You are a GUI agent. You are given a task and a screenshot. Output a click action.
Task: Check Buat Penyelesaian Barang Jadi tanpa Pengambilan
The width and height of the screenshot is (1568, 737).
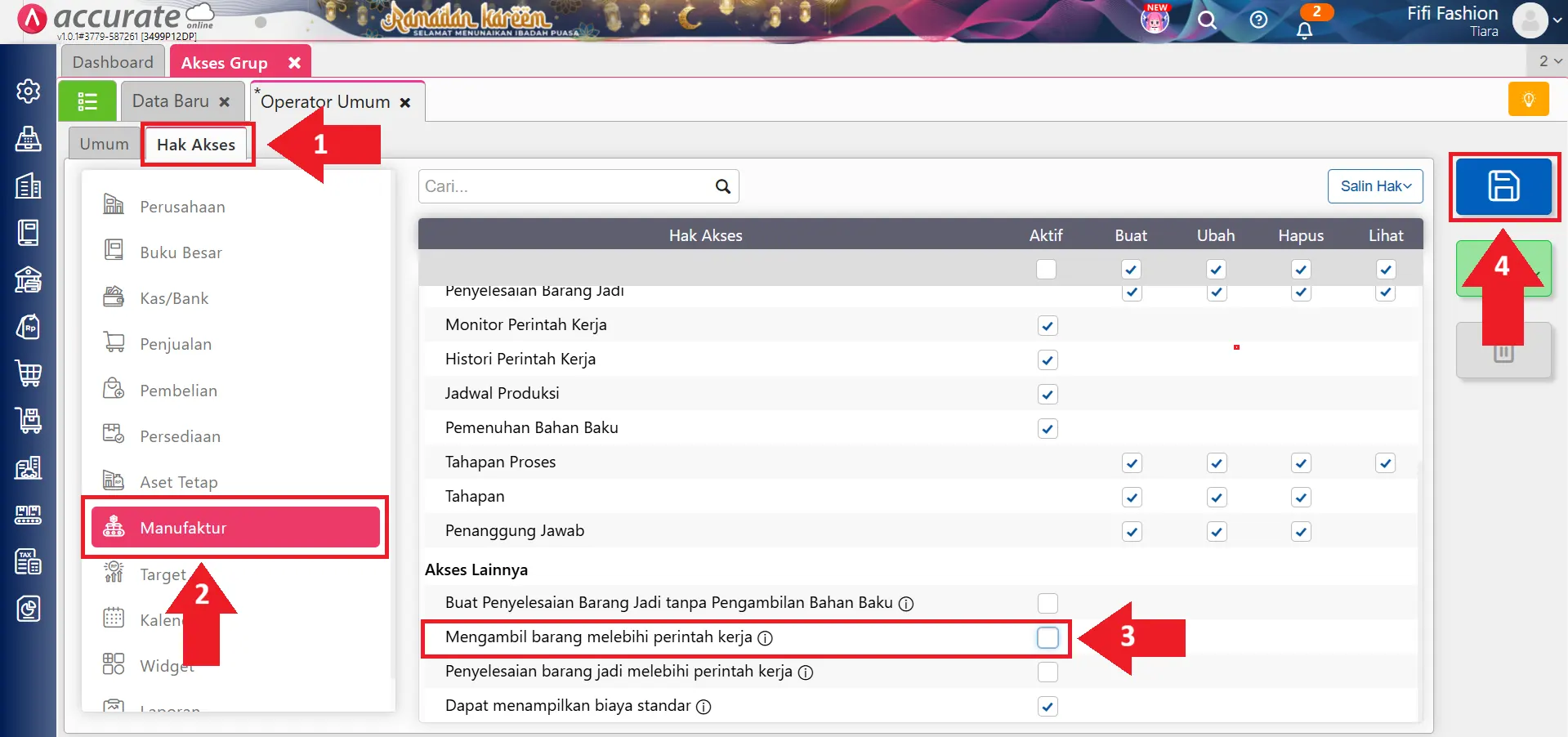pyautogui.click(x=1047, y=603)
